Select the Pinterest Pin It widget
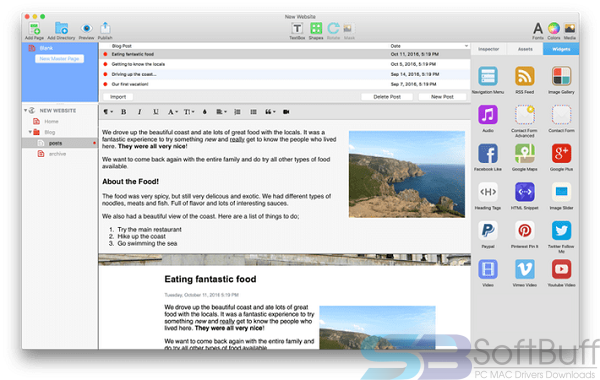The width and height of the screenshot is (600, 380). pos(525,230)
